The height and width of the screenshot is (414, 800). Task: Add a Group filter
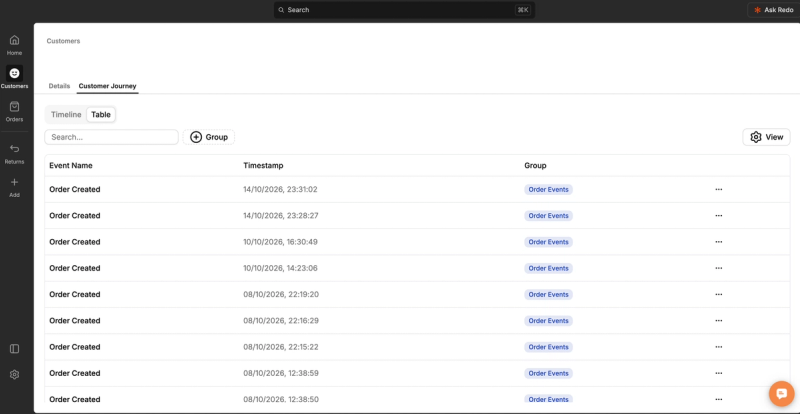coord(209,137)
